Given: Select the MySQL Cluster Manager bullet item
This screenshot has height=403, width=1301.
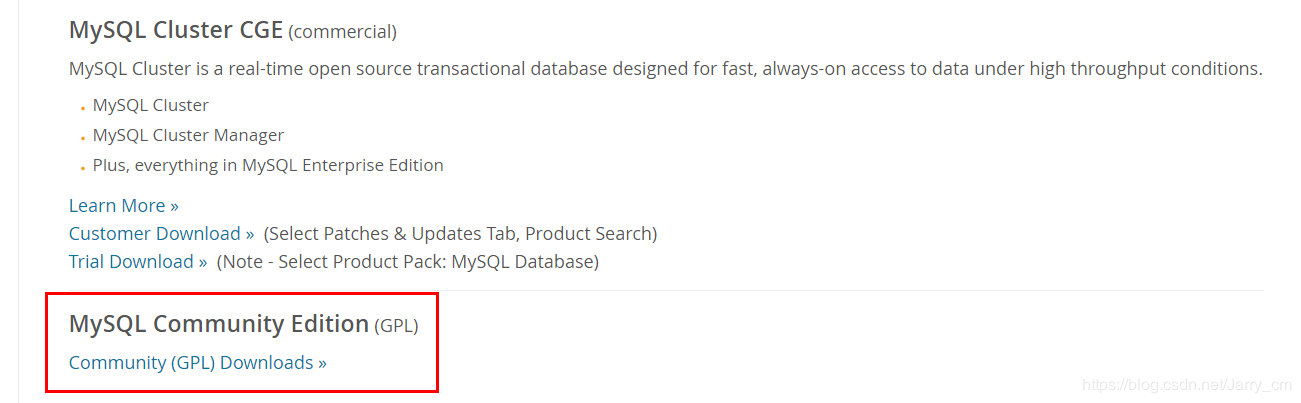Looking at the screenshot, I should (188, 135).
